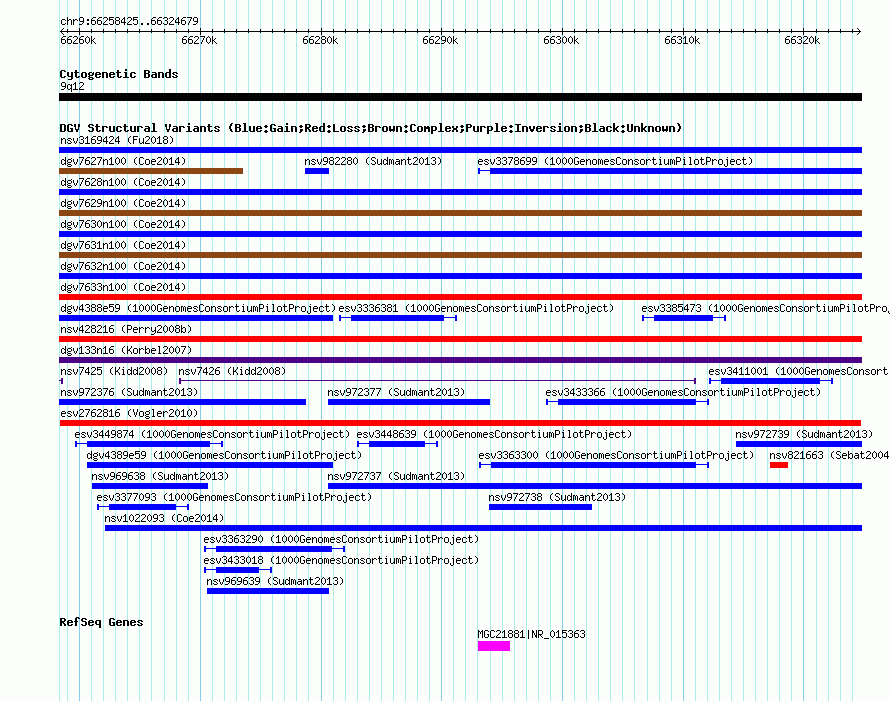Click the 66310k ruler position

coord(682,40)
